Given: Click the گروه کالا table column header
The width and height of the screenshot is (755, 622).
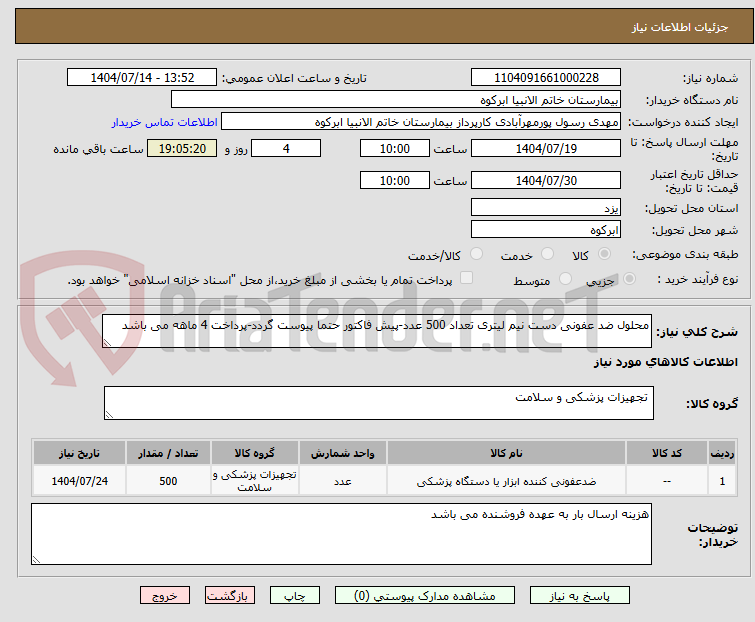Looking at the screenshot, I should (x=255, y=453).
